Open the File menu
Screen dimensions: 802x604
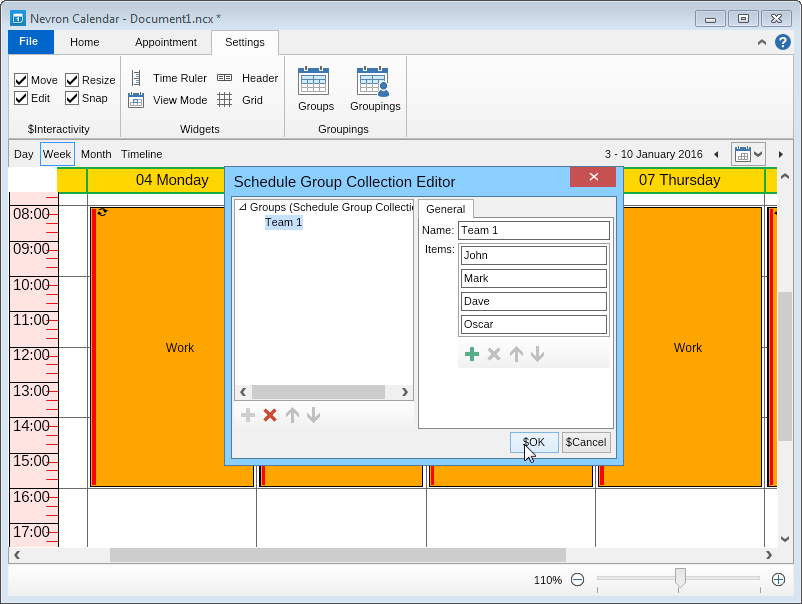31,42
